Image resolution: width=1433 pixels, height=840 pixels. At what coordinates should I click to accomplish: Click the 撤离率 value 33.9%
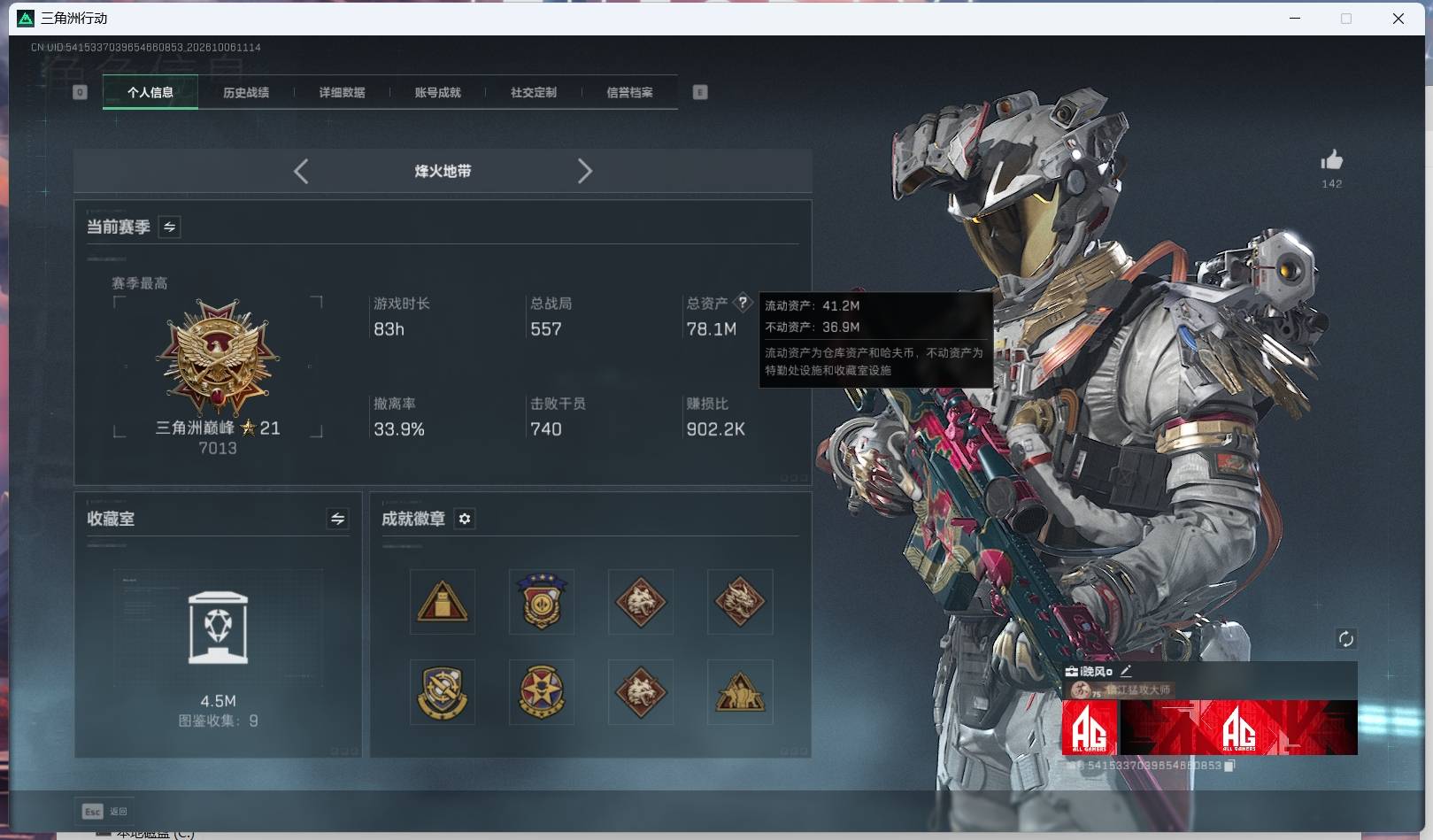coord(399,429)
